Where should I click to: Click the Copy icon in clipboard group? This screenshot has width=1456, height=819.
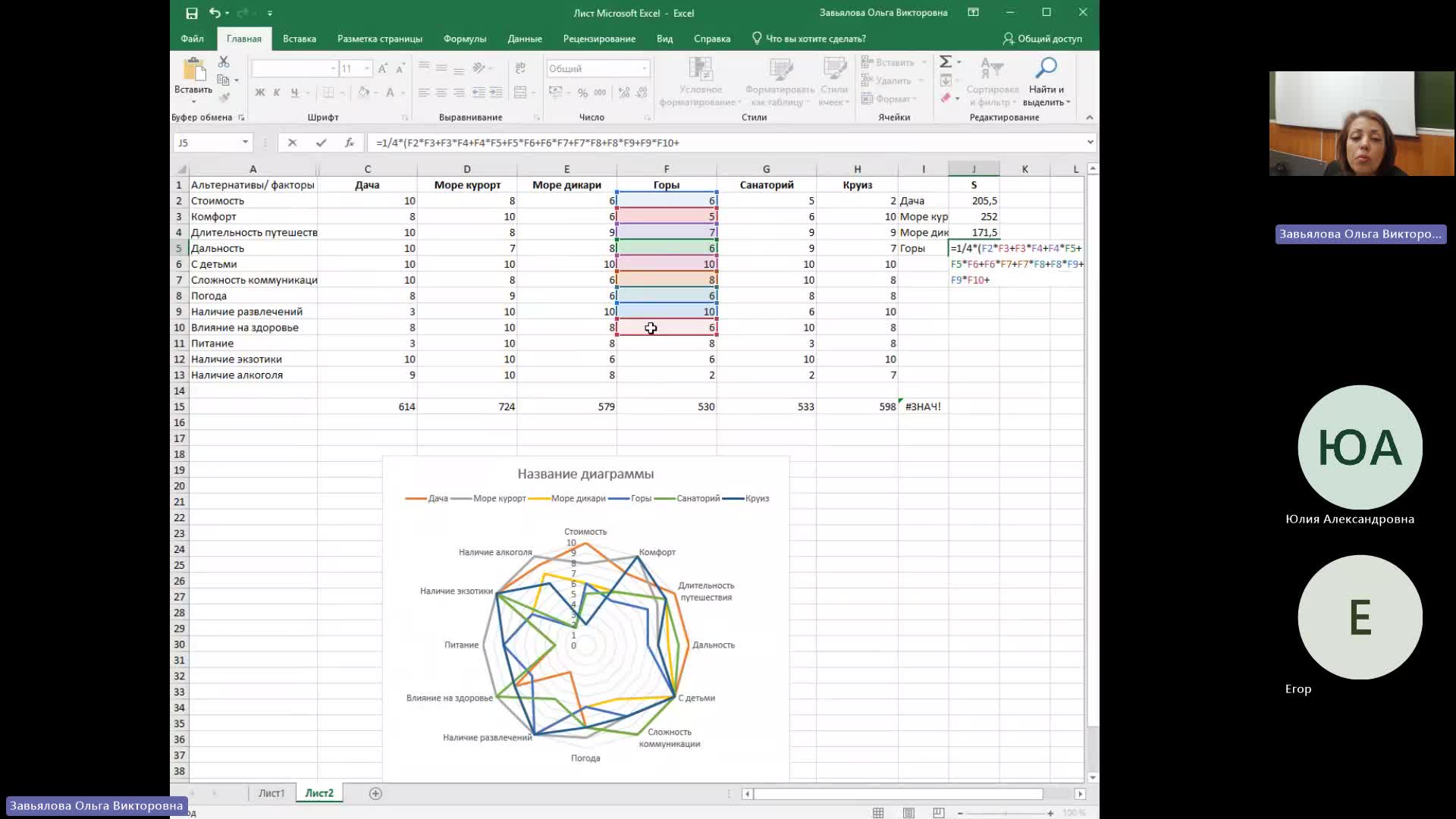223,80
